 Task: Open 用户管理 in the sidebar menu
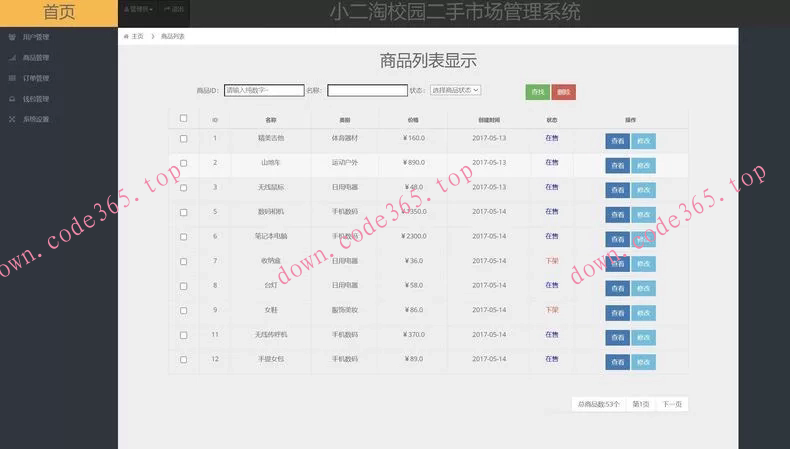click(36, 37)
